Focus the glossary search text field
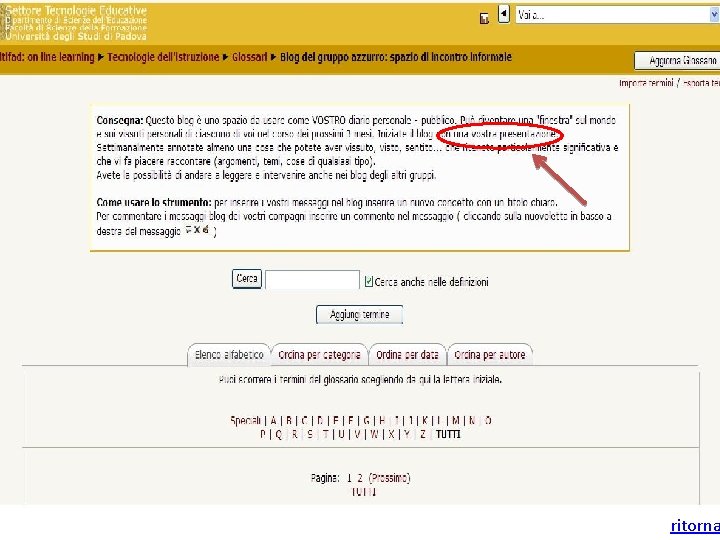This screenshot has width=720, height=540. click(x=312, y=280)
